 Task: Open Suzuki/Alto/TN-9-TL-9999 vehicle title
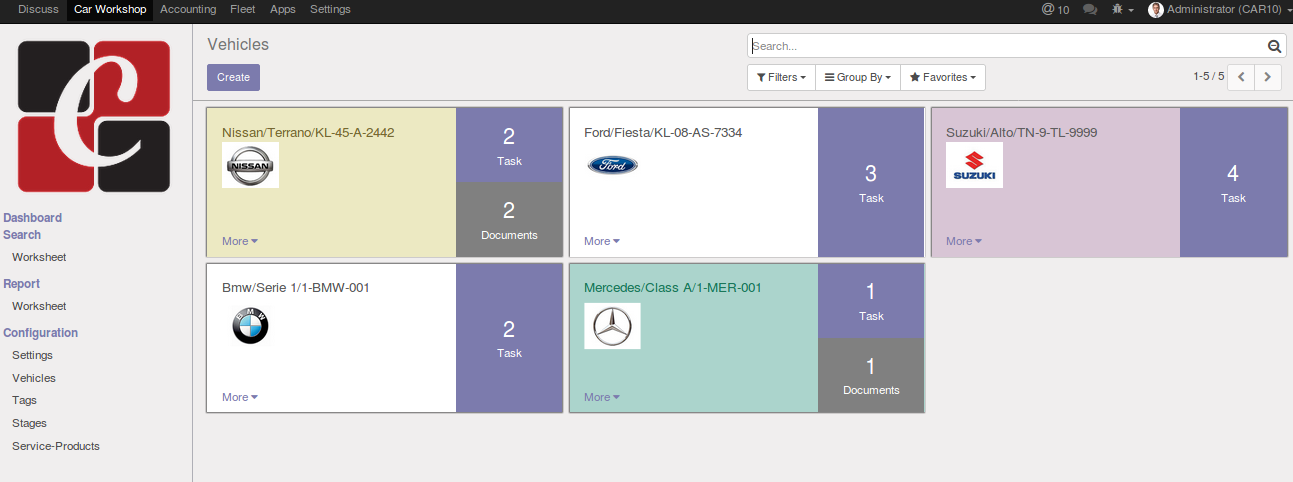tap(1022, 132)
